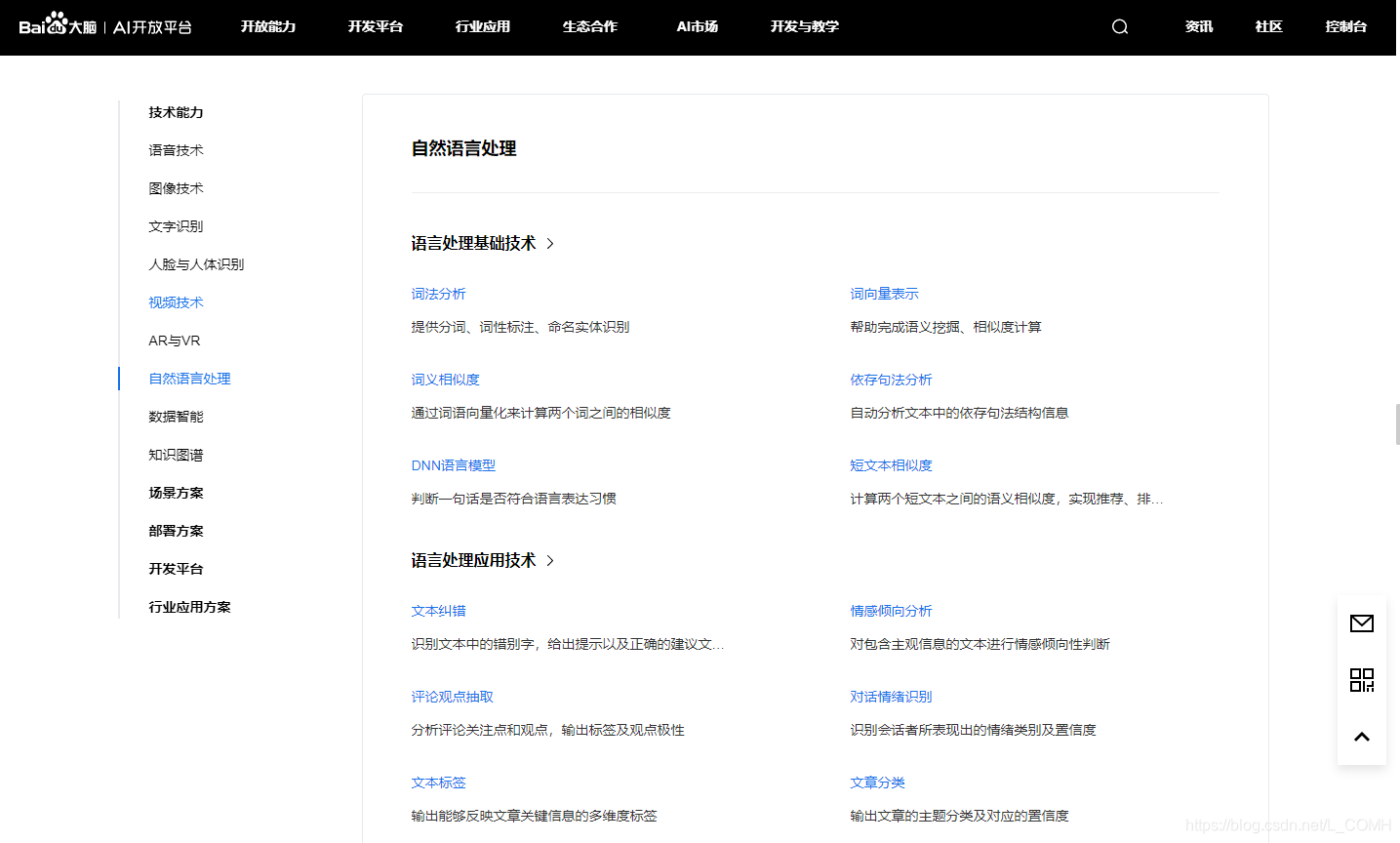Viewport: 1400px width, 843px height.
Task: Open the 依存句法分析 link
Action: [x=892, y=380]
